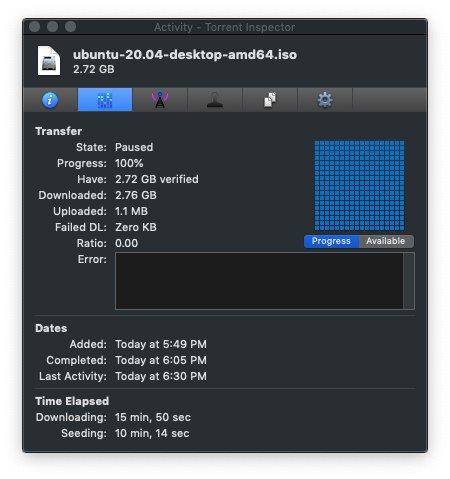Select the State value Paused

tap(134, 147)
